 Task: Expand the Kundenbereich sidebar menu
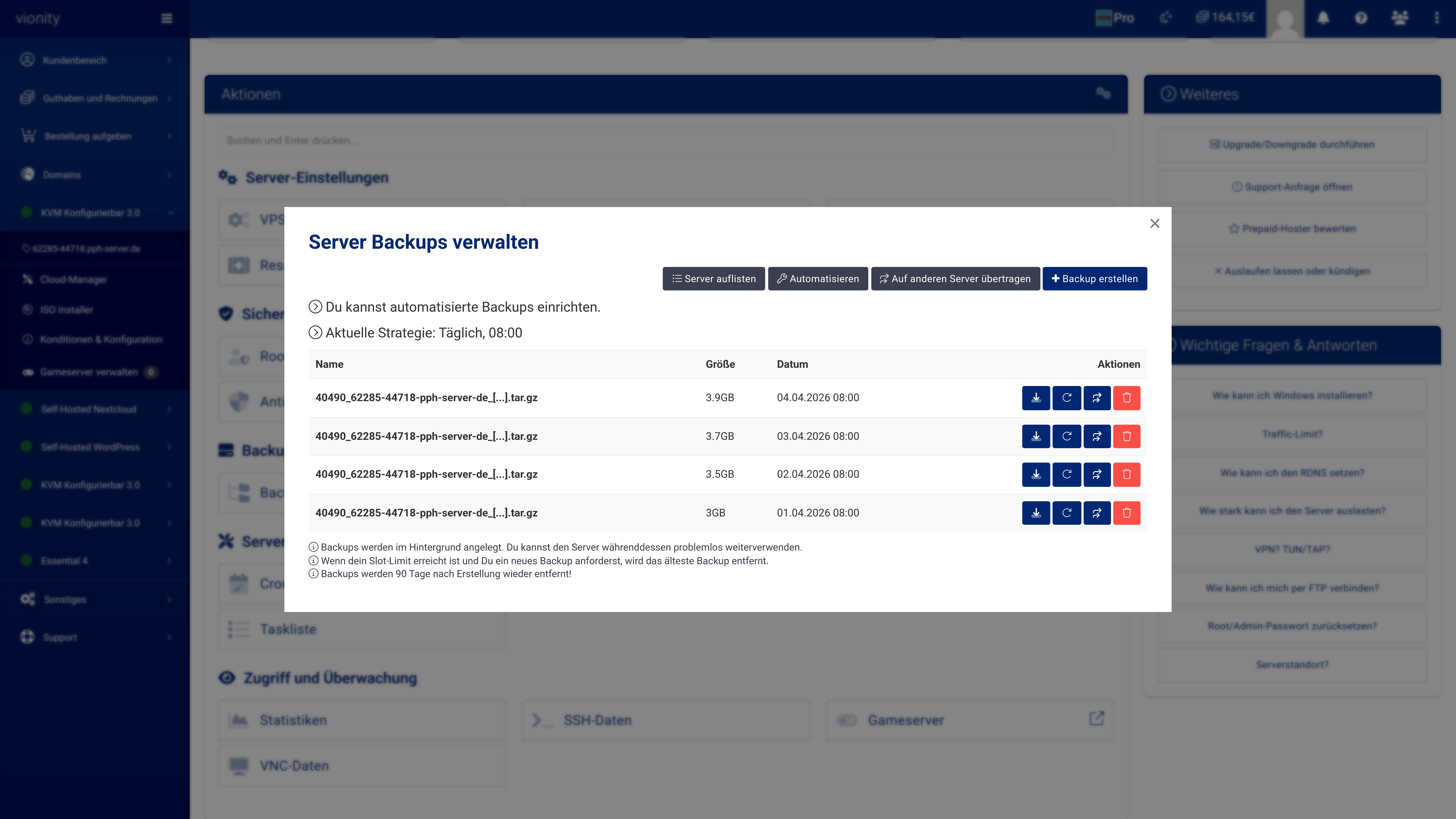pos(95,60)
